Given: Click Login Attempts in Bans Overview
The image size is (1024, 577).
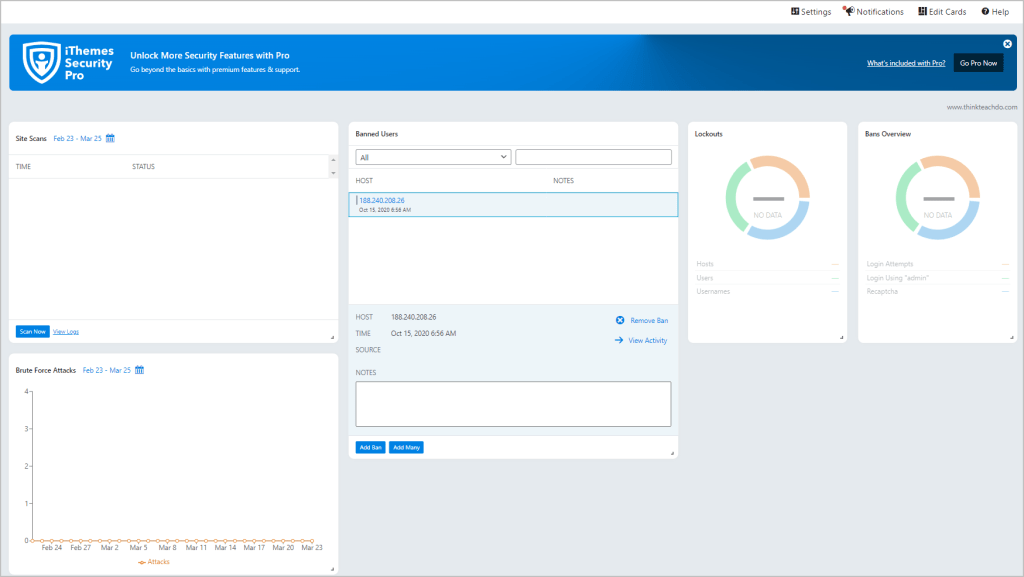Looking at the screenshot, I should [938, 264].
